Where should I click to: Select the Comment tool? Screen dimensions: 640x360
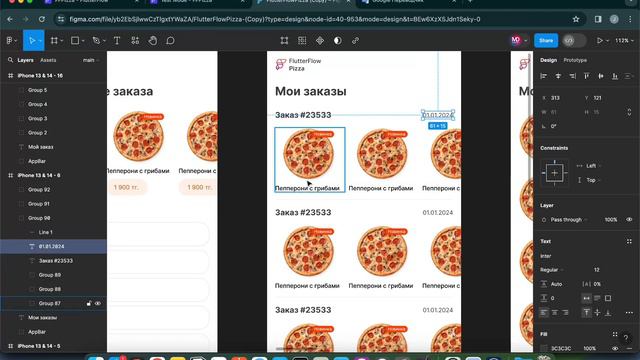170,40
